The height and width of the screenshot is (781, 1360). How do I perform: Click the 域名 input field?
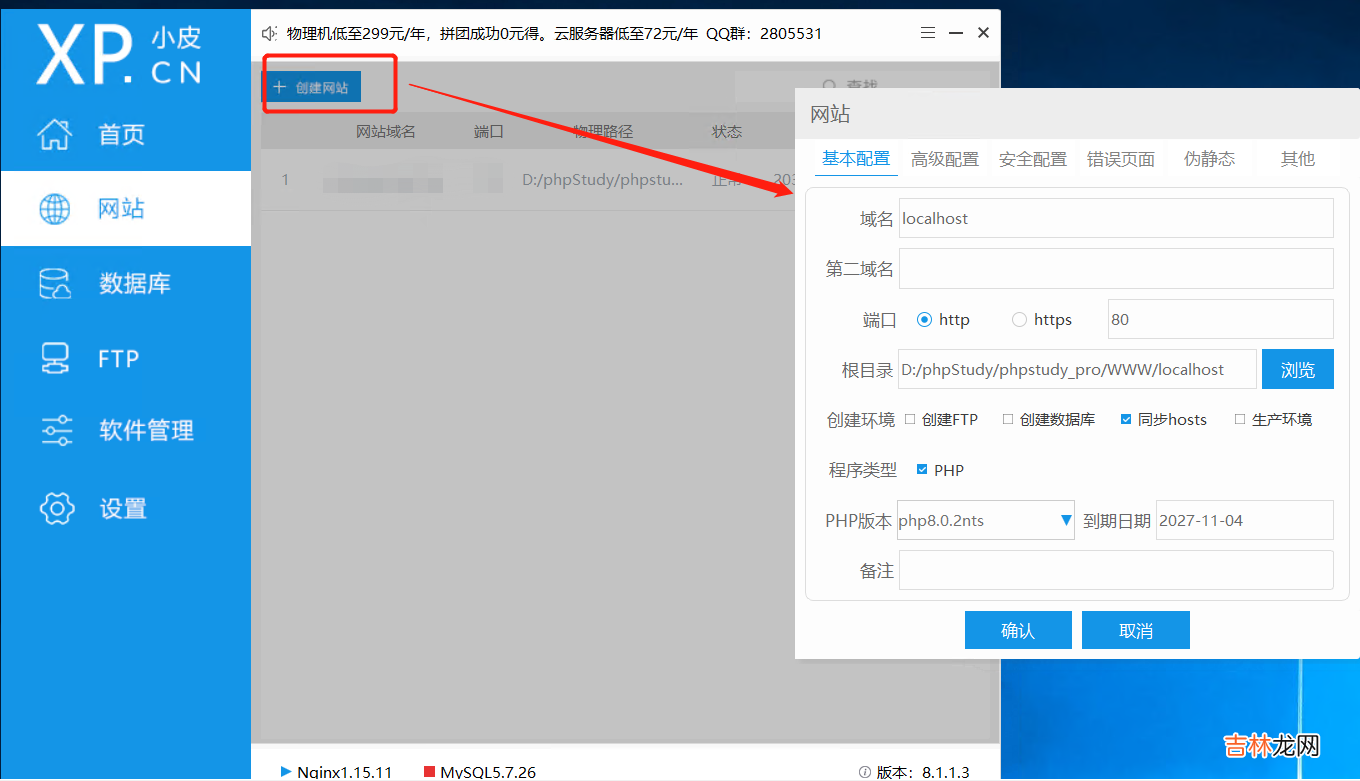coord(1115,218)
